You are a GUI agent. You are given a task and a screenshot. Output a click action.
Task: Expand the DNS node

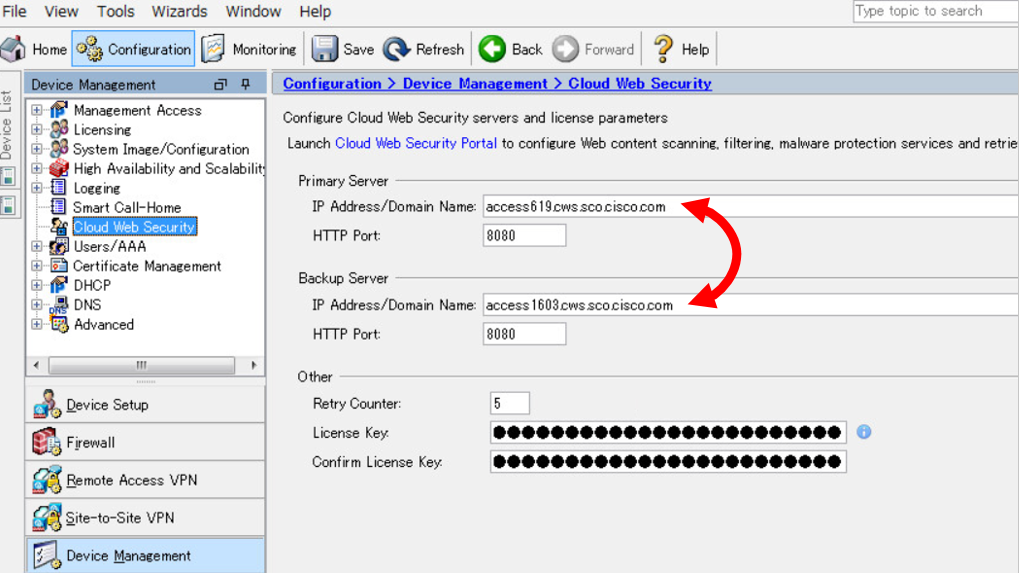coord(37,305)
